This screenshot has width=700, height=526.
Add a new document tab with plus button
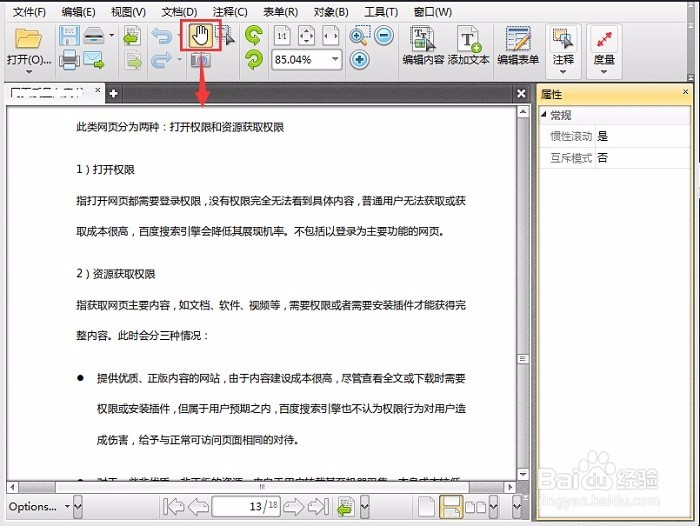[x=113, y=93]
